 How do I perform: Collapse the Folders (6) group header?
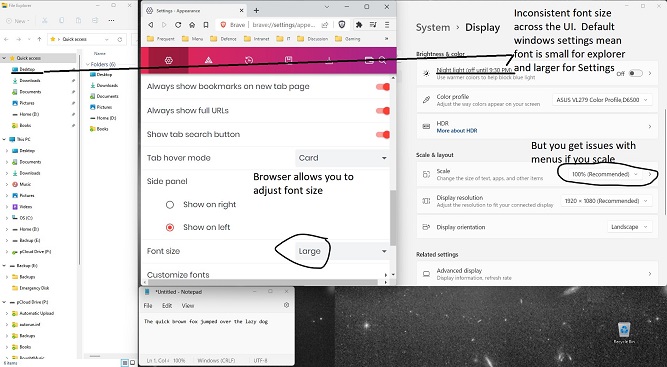88,64
